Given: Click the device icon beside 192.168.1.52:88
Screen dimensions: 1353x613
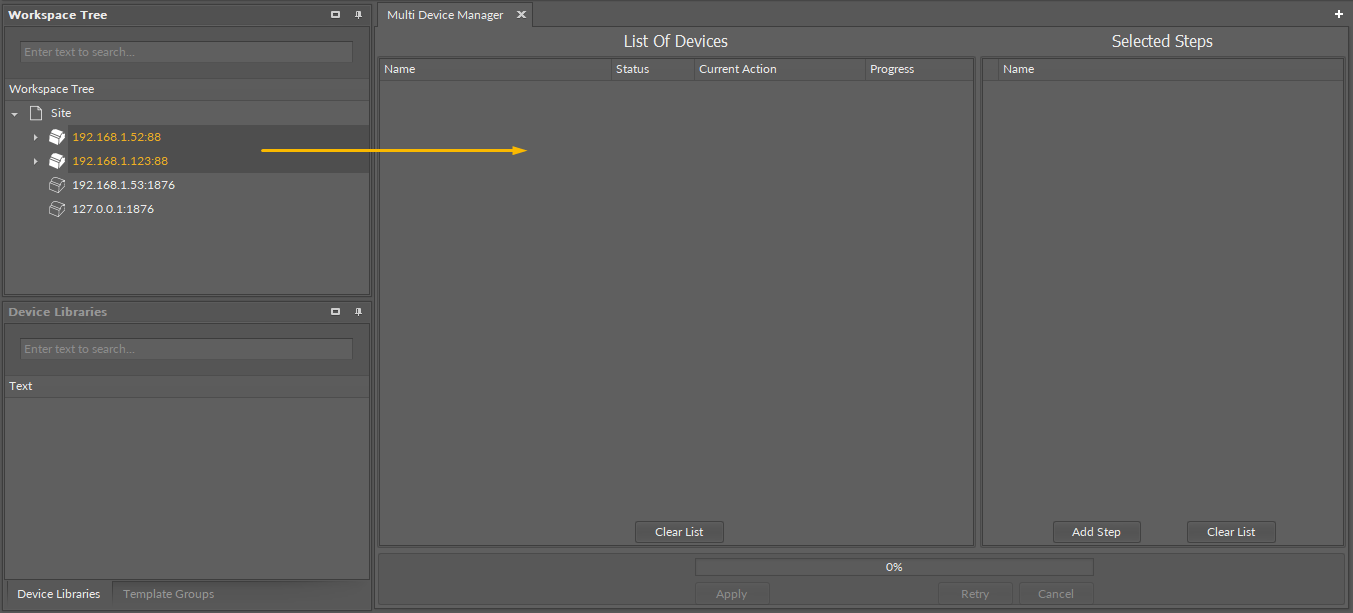Looking at the screenshot, I should coord(57,137).
